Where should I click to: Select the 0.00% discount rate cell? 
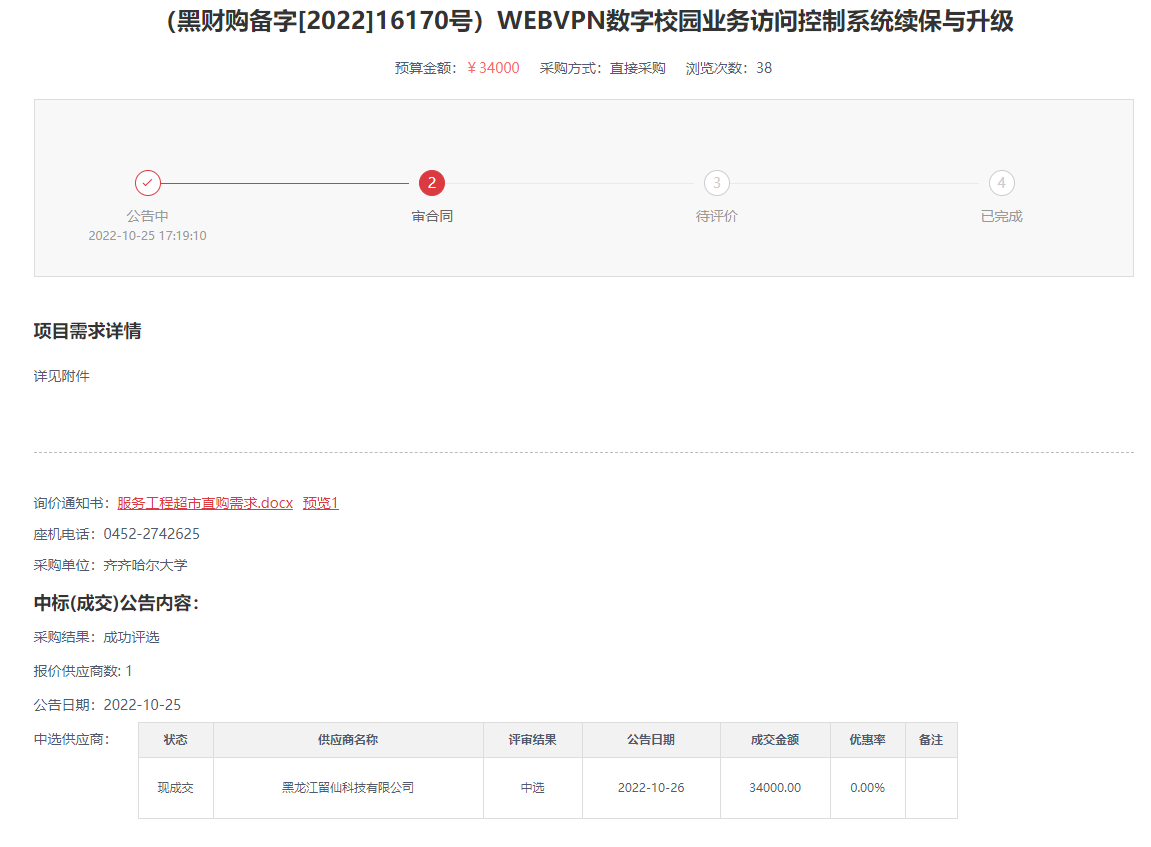coord(867,787)
